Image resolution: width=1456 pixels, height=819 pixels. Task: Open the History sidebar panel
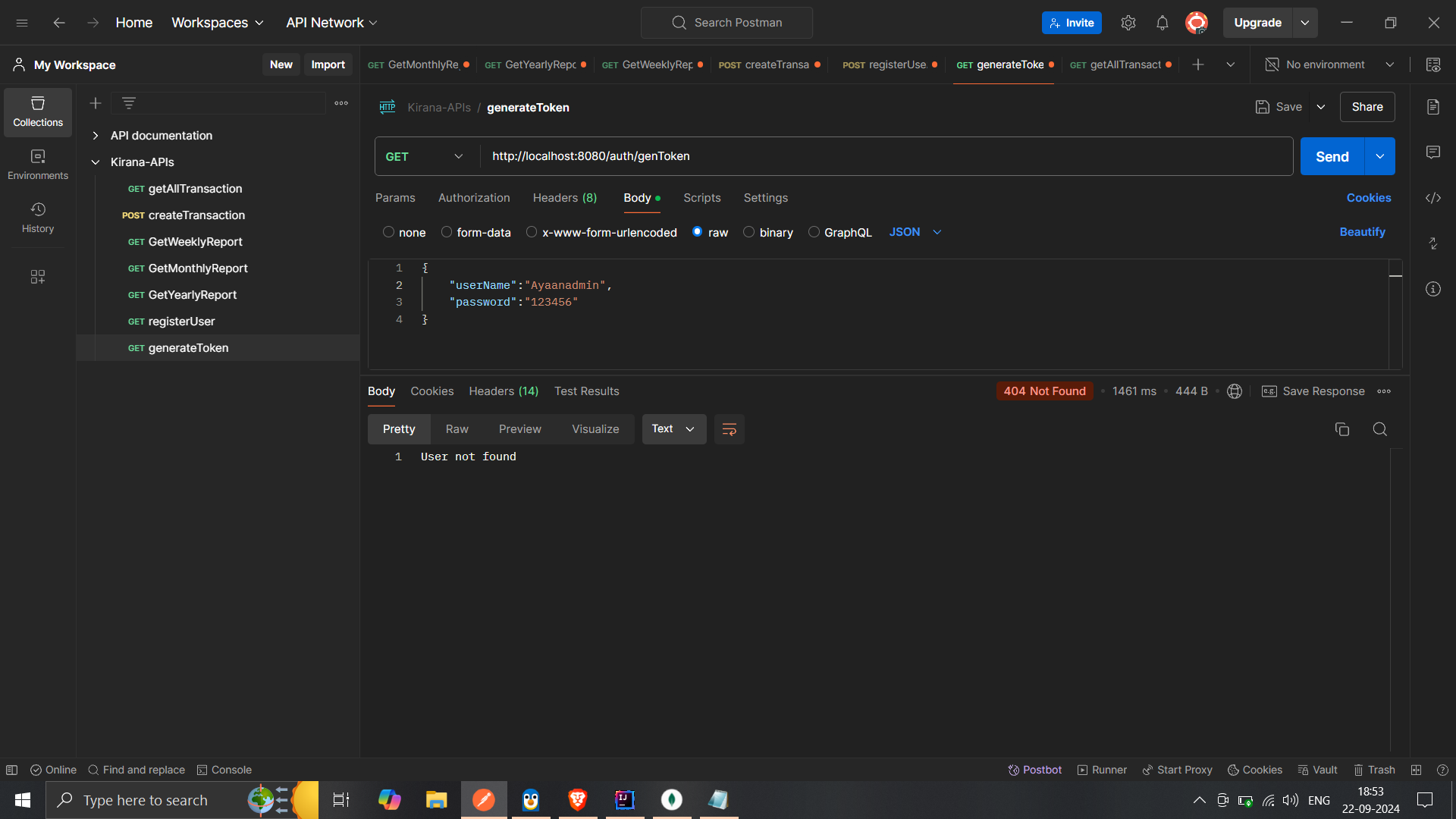coord(37,217)
